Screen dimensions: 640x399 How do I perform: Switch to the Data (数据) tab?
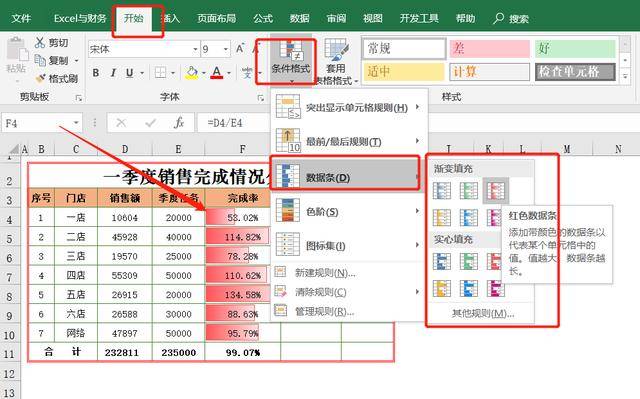[299, 18]
